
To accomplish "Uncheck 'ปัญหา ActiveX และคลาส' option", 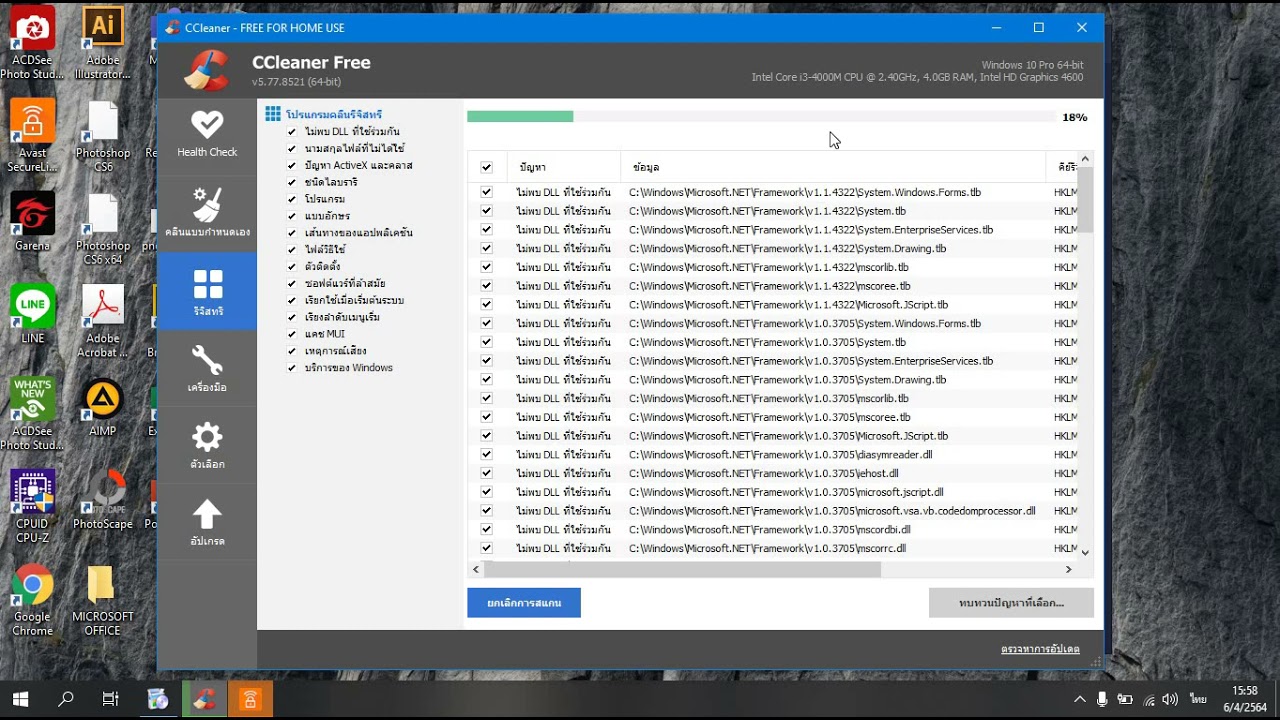I will [x=291, y=165].
